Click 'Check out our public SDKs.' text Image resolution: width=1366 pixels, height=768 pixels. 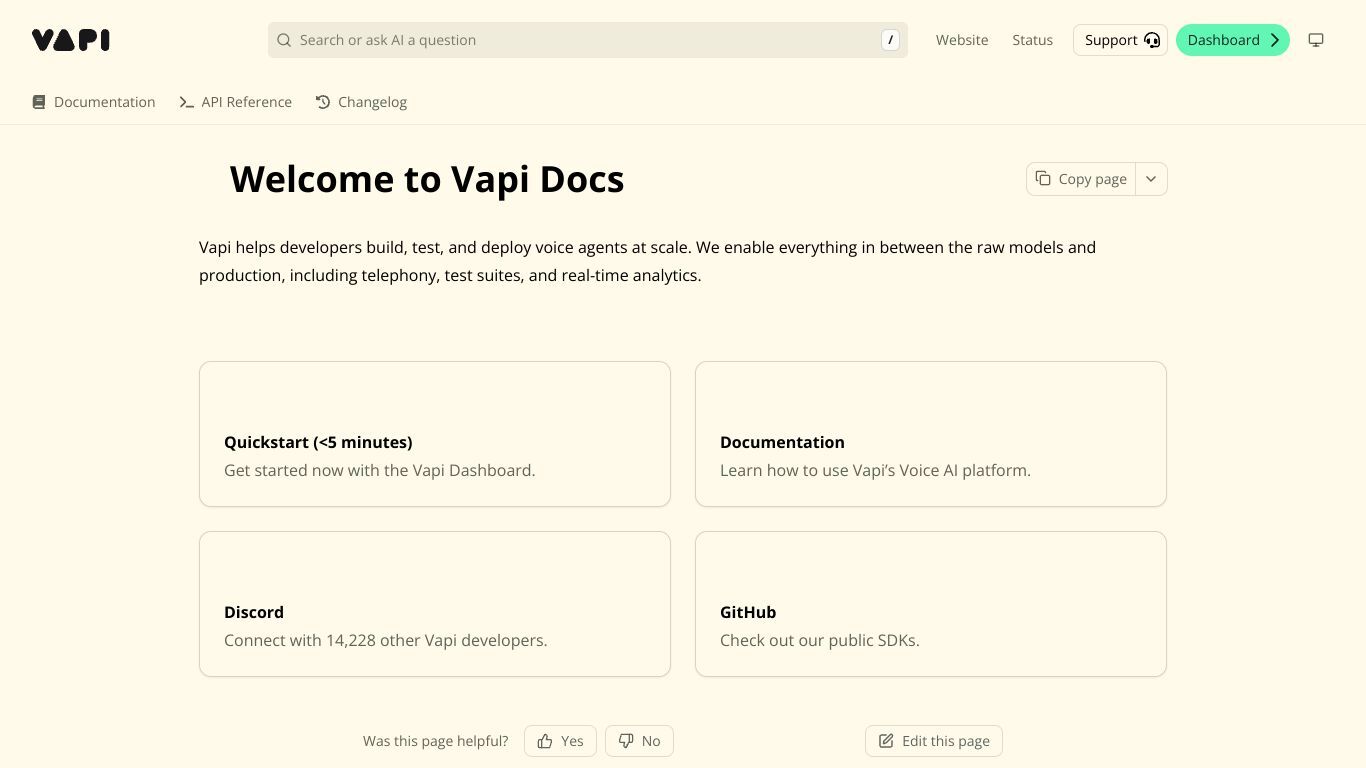tap(820, 640)
